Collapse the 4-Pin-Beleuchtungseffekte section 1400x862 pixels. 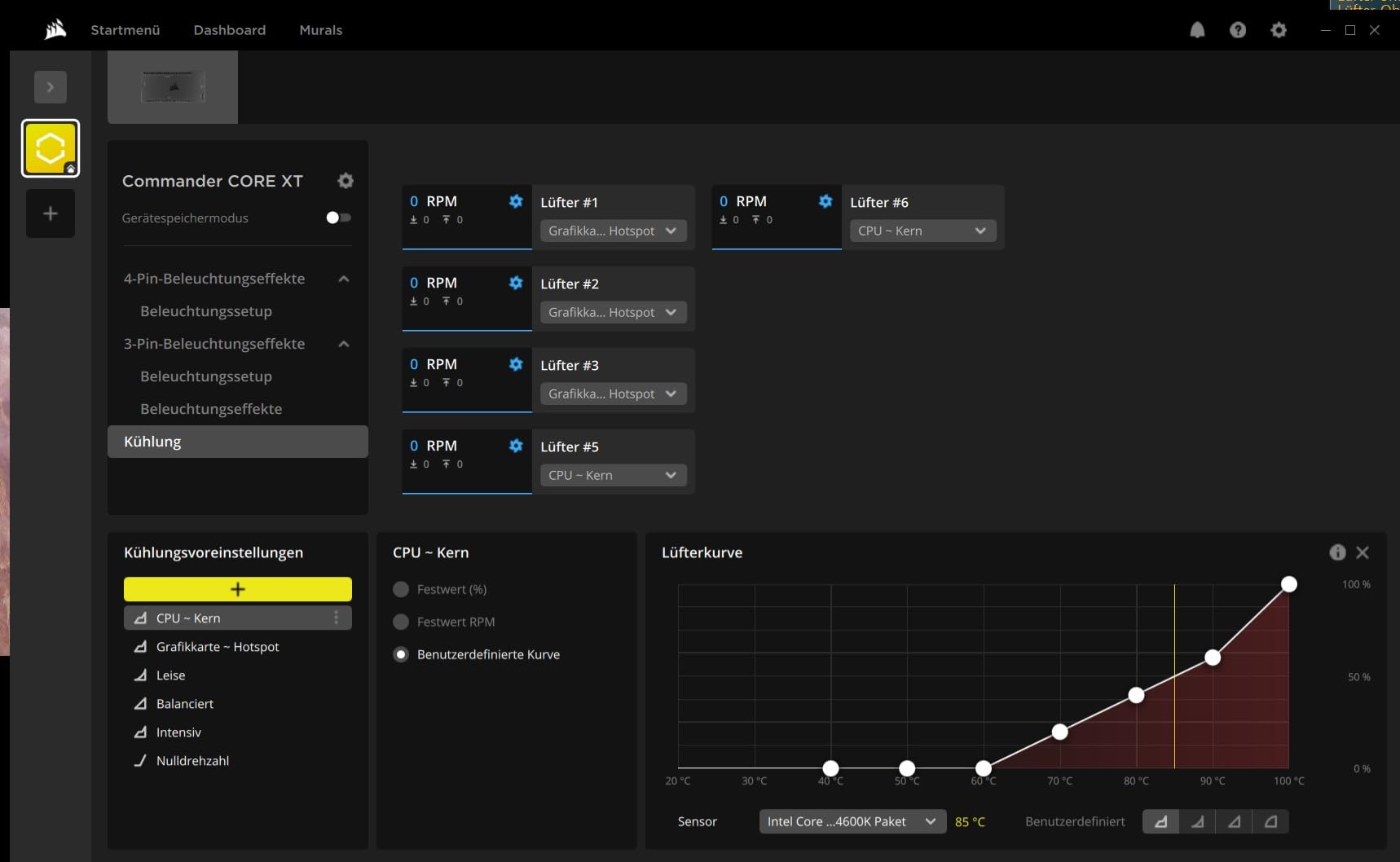pyautogui.click(x=344, y=279)
